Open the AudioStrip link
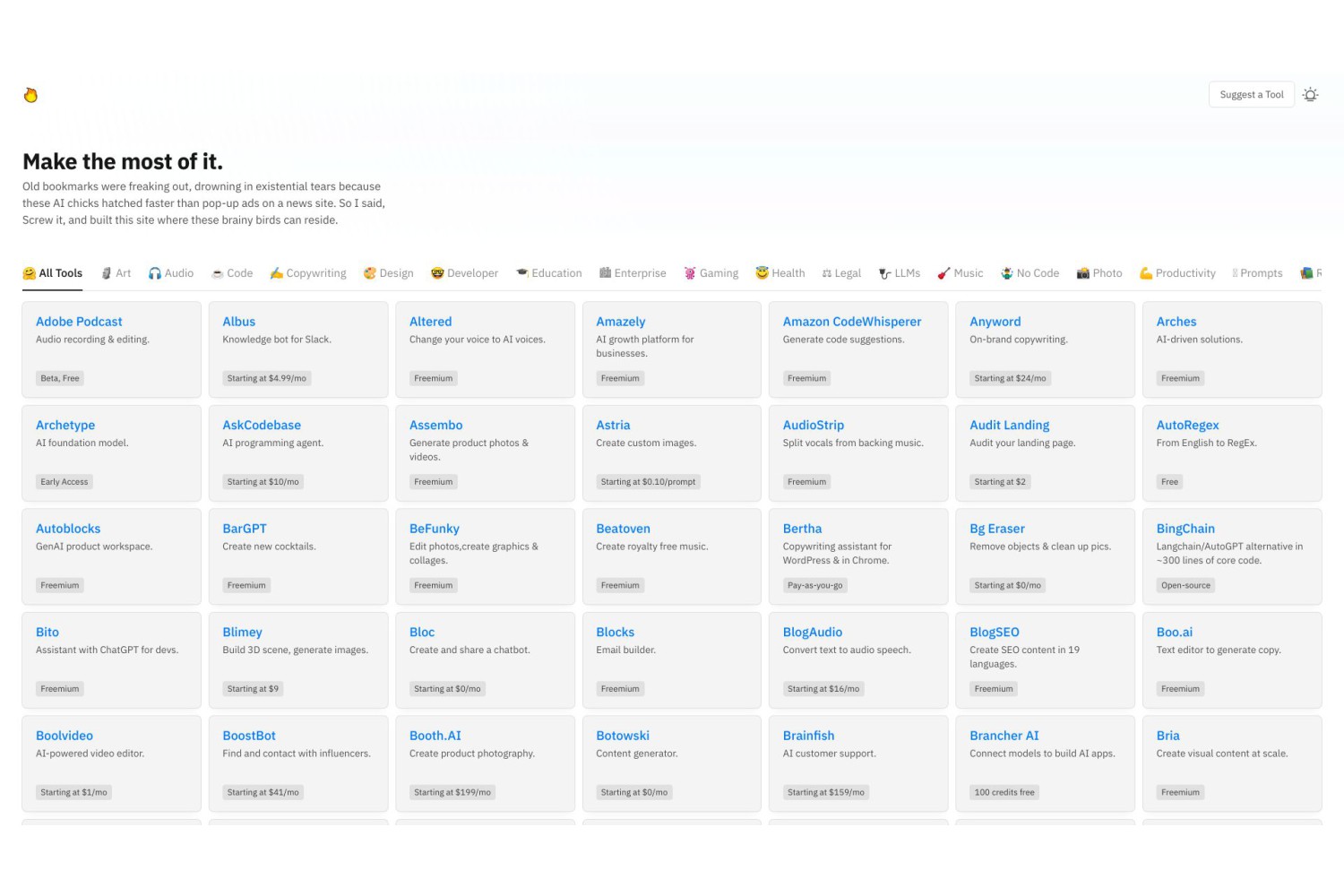 click(x=814, y=426)
